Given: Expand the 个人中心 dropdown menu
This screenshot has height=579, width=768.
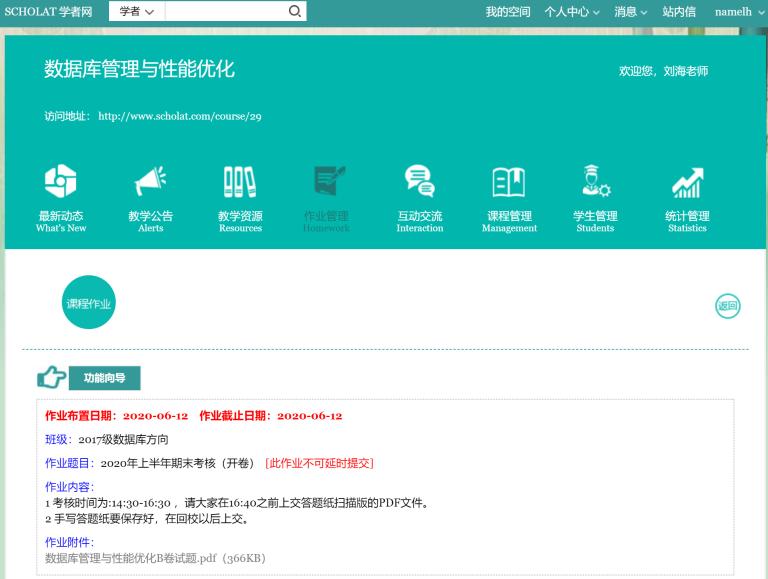Looking at the screenshot, I should (x=571, y=12).
